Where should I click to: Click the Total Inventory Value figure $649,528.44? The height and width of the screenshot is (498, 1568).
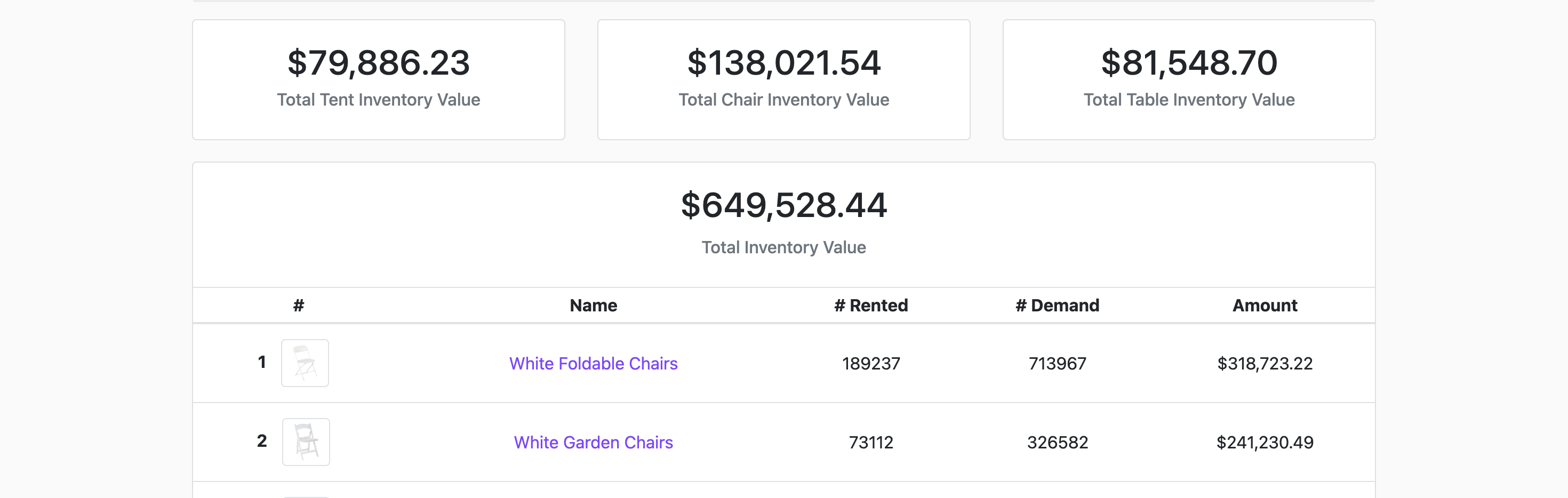[x=783, y=205]
